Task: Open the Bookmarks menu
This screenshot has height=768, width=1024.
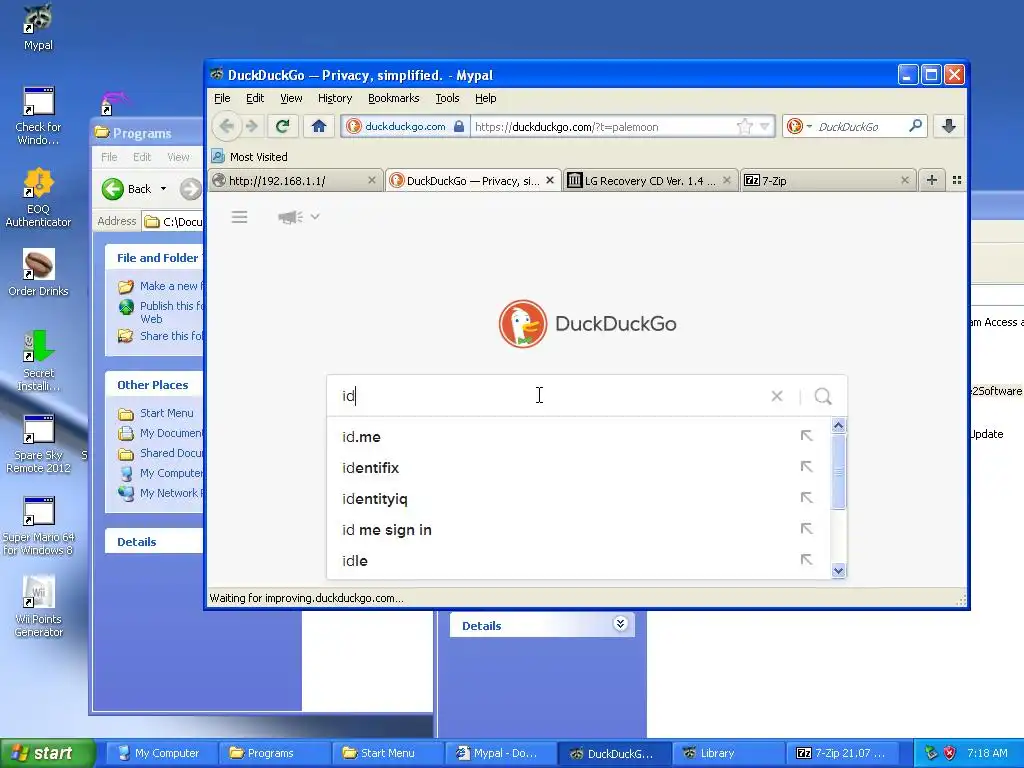Action: pyautogui.click(x=394, y=98)
